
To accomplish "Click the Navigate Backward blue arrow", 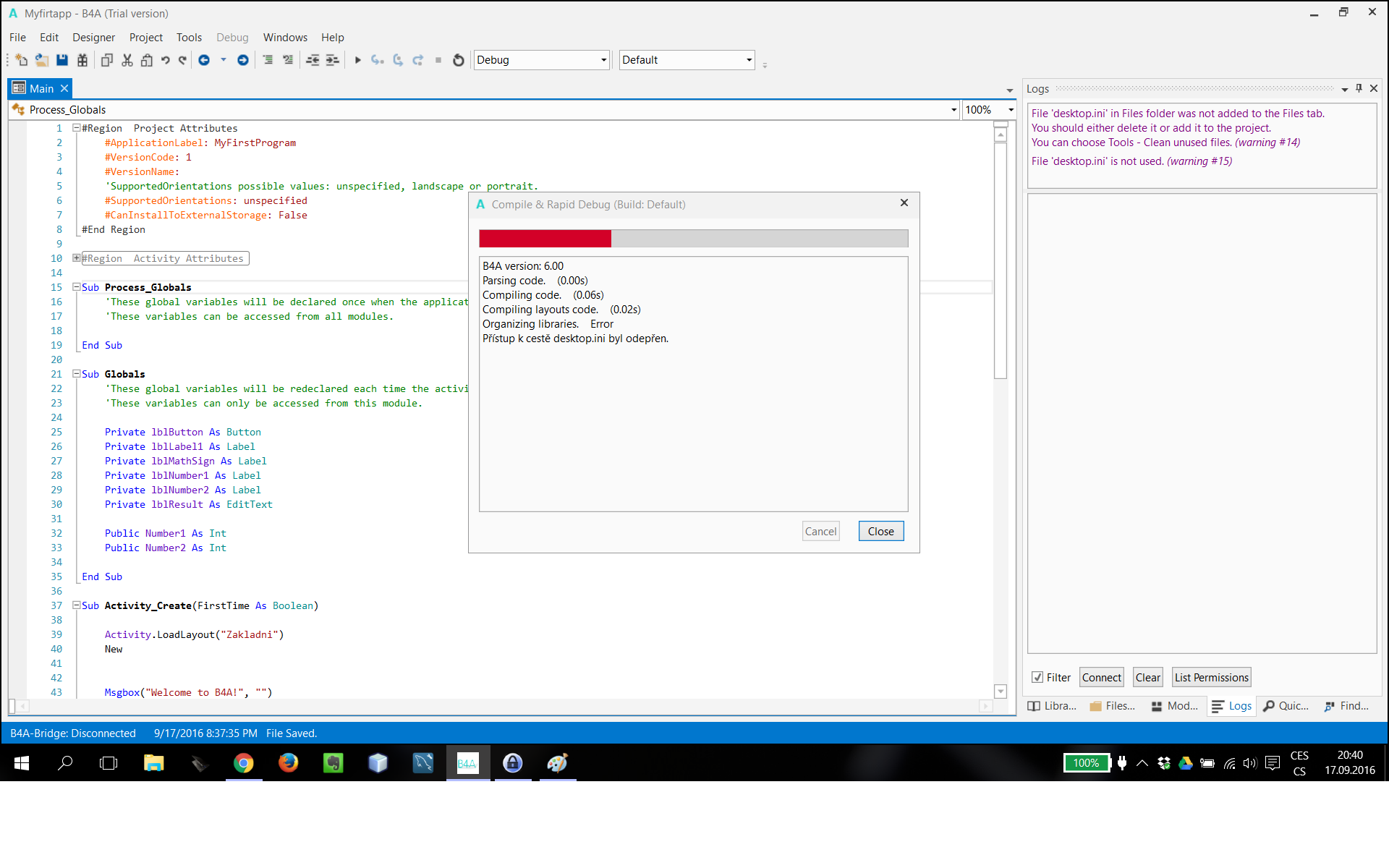I will point(204,60).
